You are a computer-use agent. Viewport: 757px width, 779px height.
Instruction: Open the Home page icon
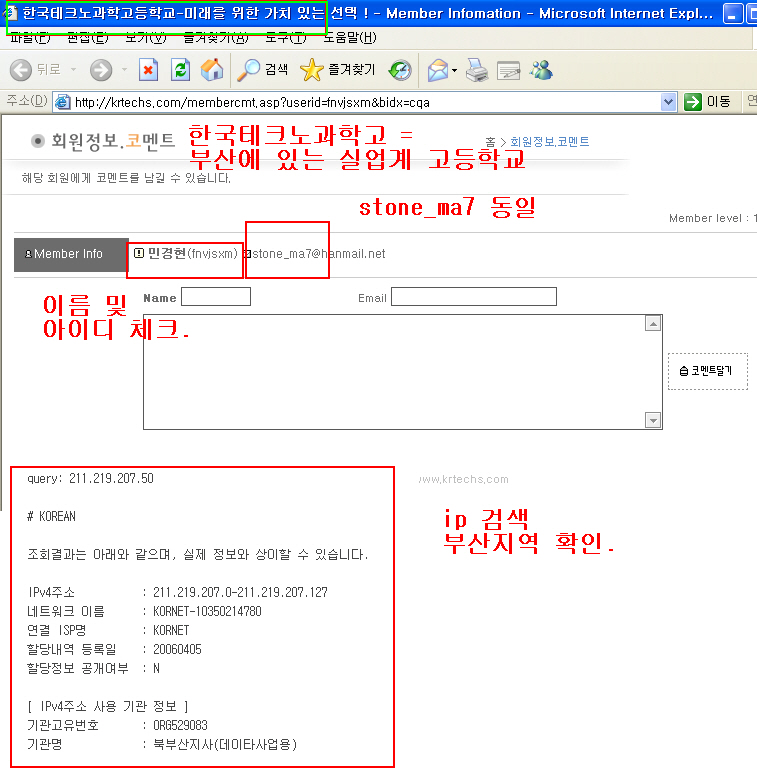tap(212, 70)
